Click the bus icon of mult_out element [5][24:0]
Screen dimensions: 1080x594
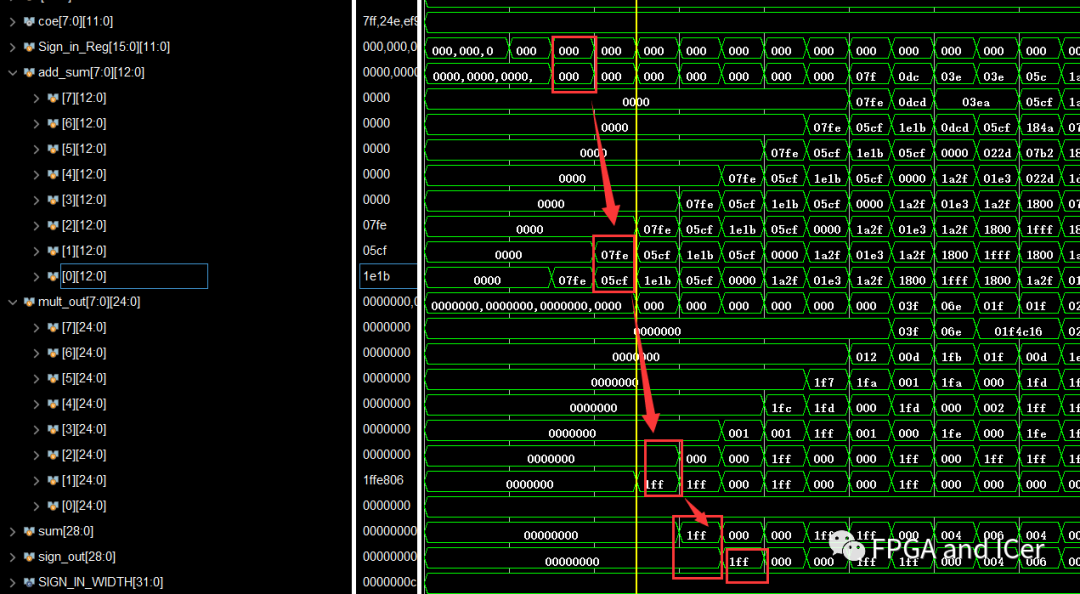(x=53, y=378)
